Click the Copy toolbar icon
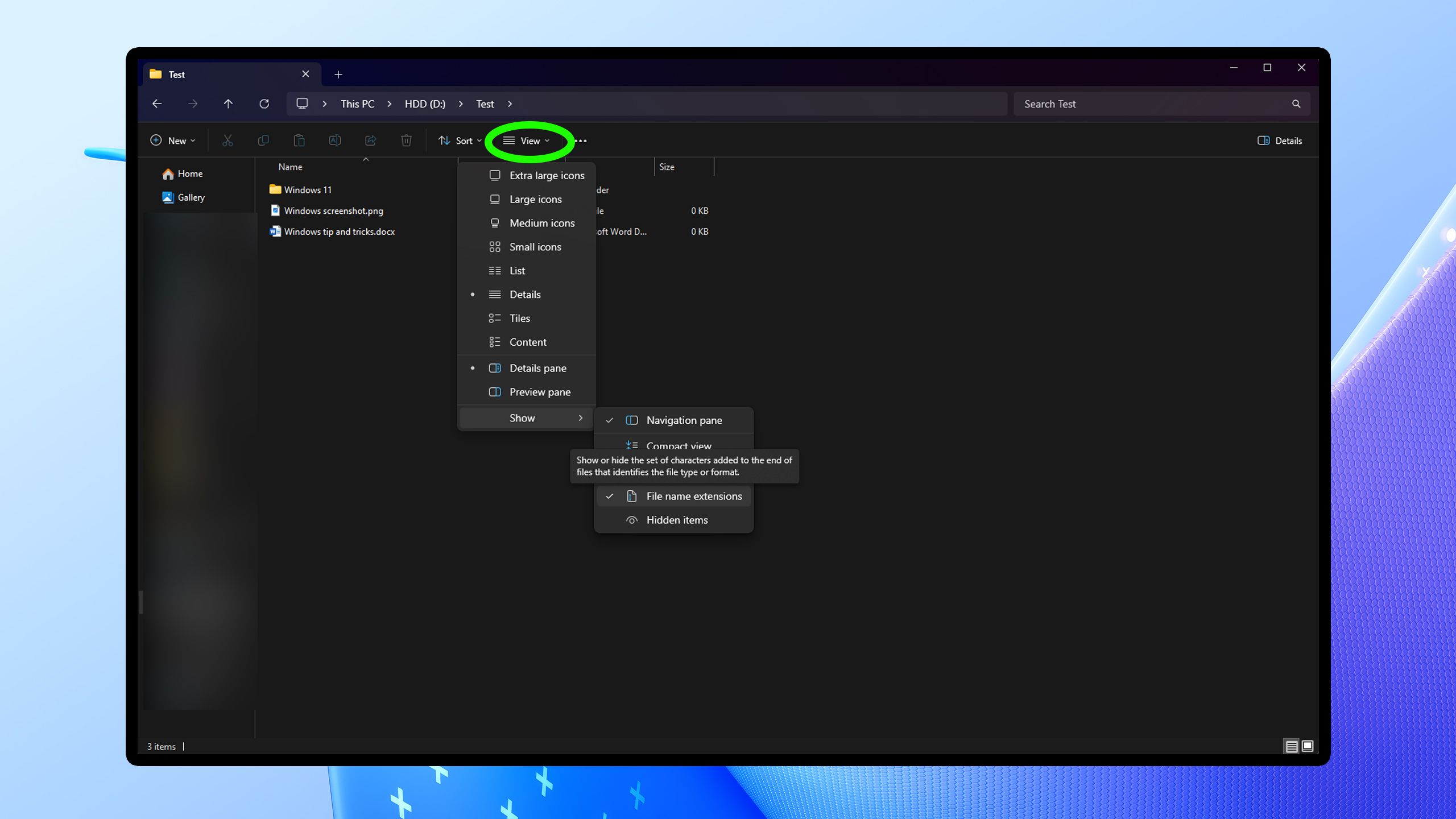 coord(263,140)
